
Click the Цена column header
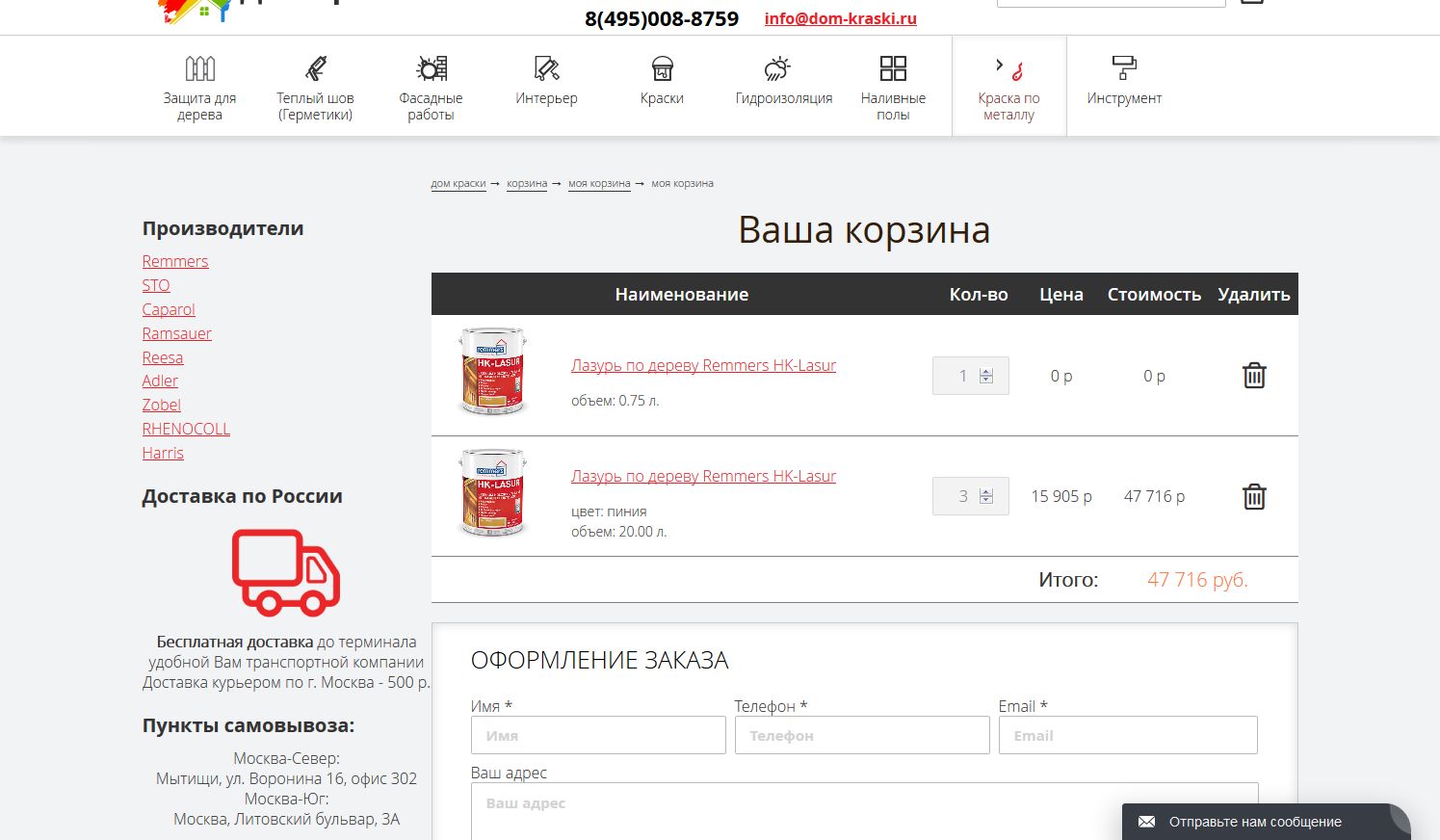click(1061, 295)
